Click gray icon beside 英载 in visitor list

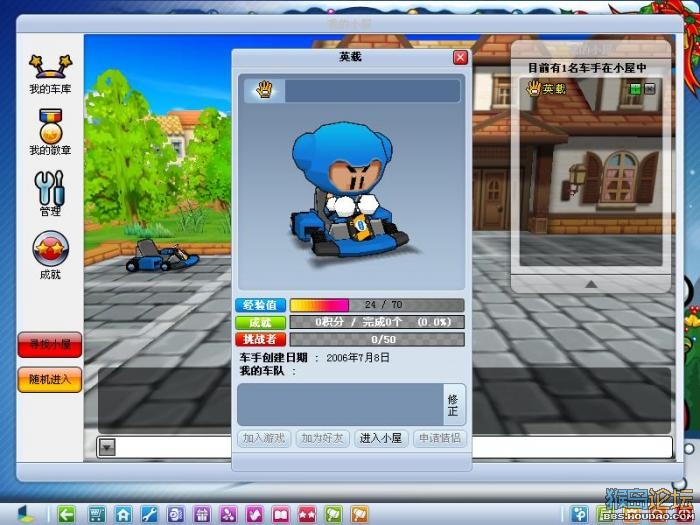650,89
